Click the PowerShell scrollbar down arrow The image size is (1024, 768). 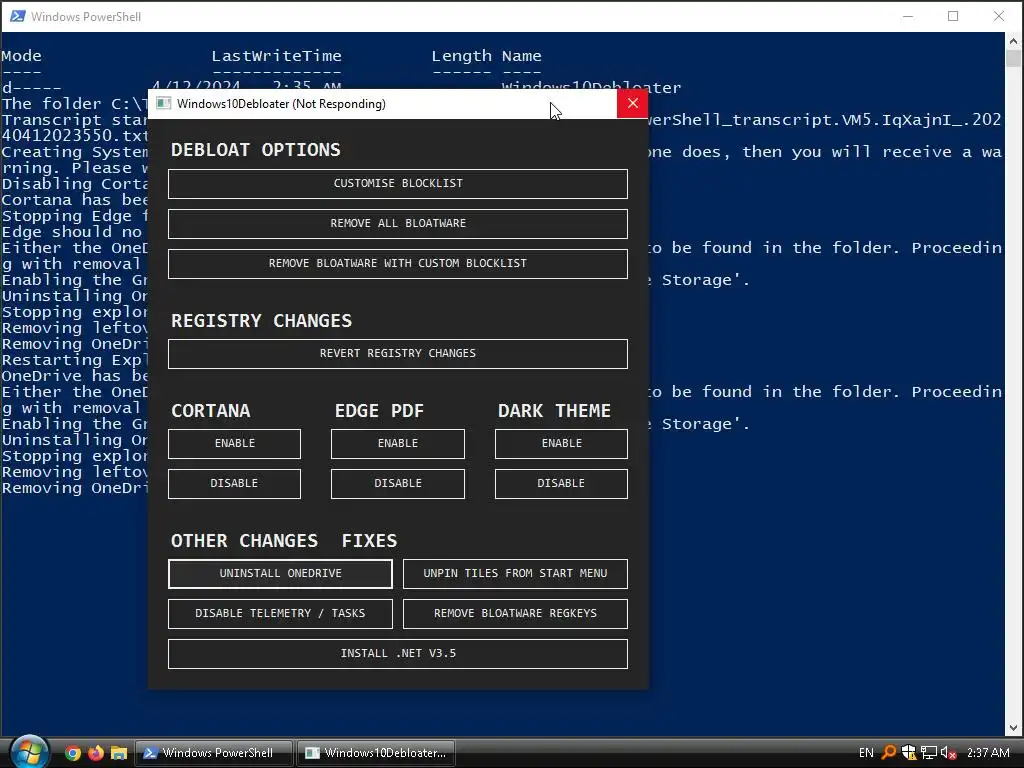point(1014,727)
